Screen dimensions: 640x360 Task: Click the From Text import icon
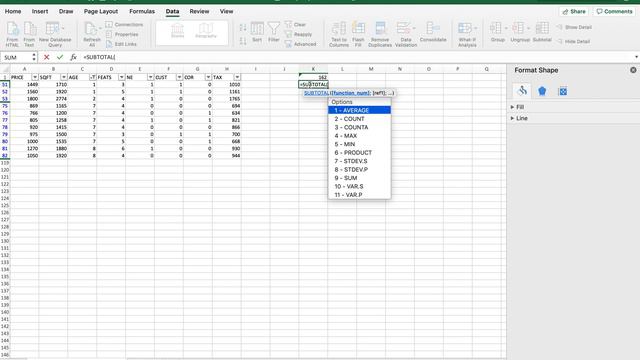(x=29, y=34)
